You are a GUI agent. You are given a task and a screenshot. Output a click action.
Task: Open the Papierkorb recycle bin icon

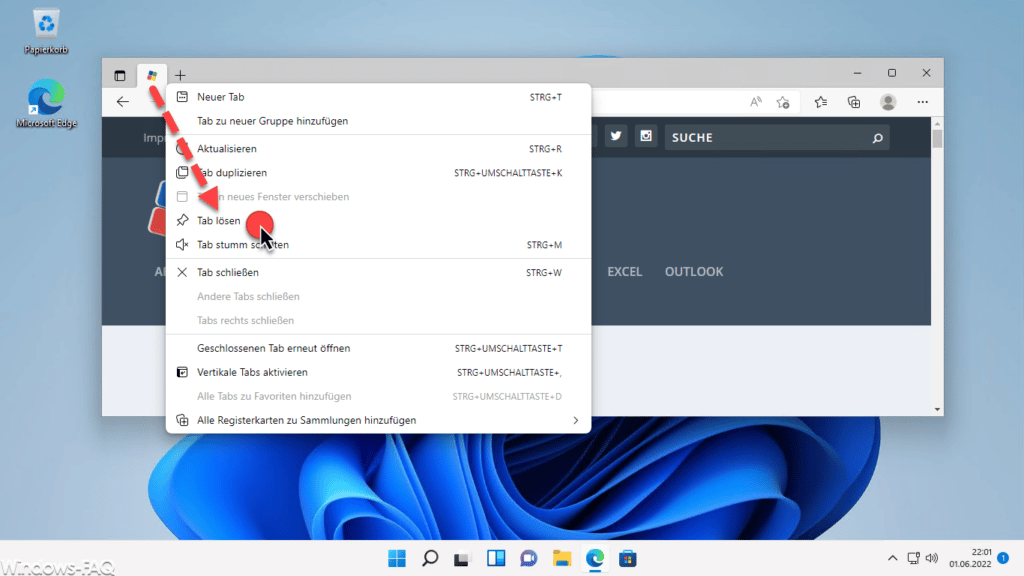(46, 31)
